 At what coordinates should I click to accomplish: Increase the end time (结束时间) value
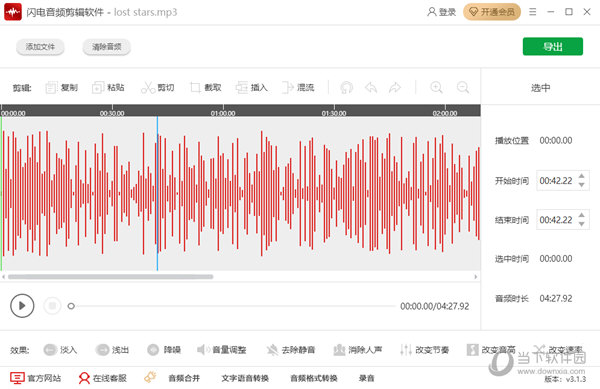[x=582, y=215]
